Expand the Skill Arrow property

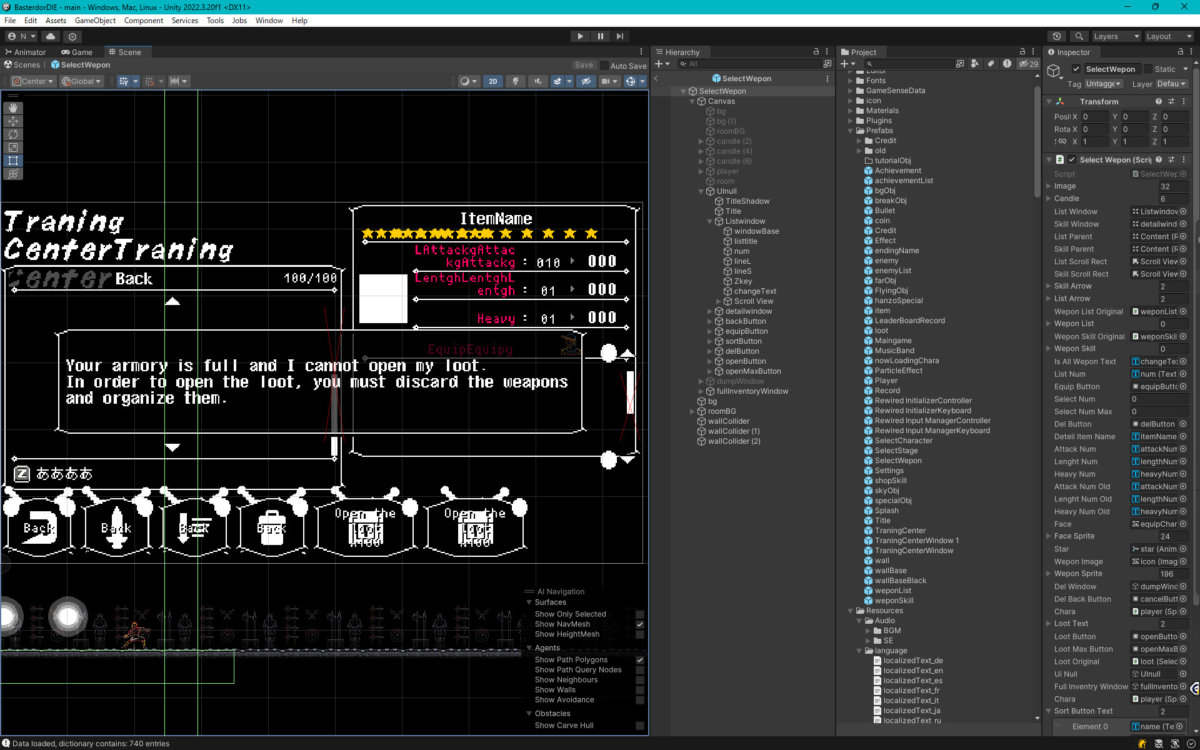pos(1049,286)
